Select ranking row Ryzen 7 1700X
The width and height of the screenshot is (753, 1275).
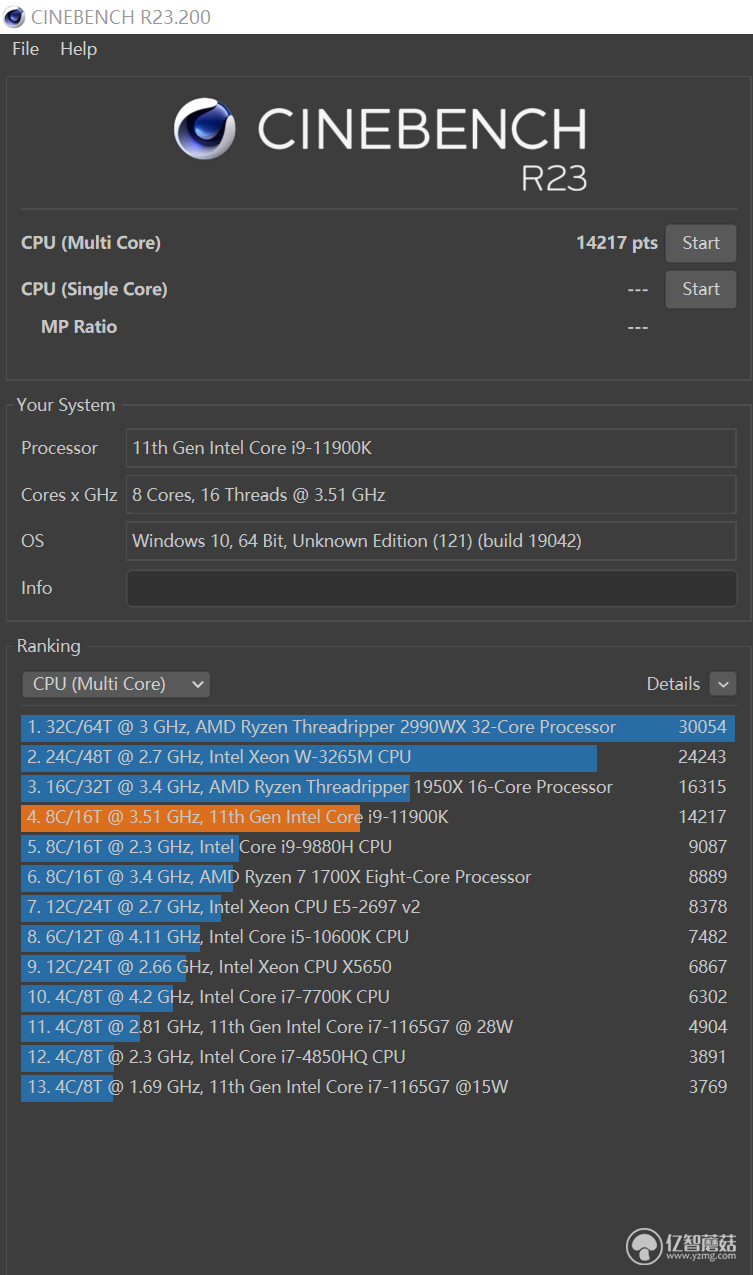pyautogui.click(x=378, y=877)
